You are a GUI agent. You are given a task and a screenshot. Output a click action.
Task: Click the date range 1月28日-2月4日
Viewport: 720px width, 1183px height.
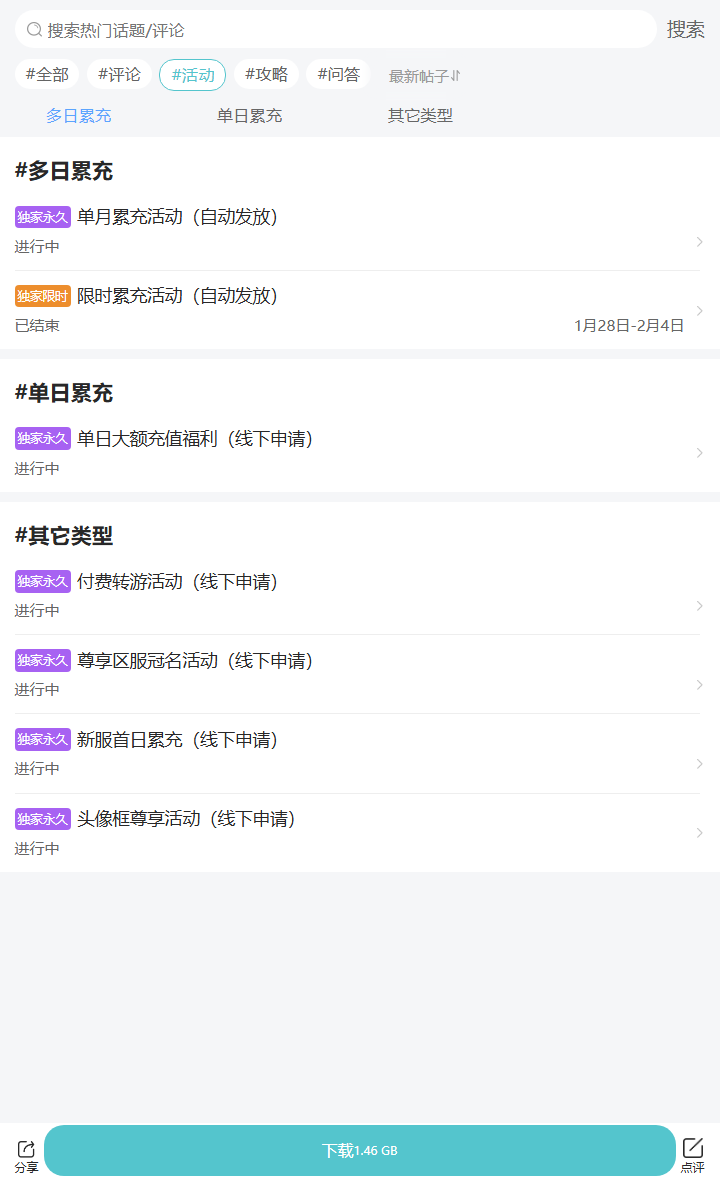point(629,325)
